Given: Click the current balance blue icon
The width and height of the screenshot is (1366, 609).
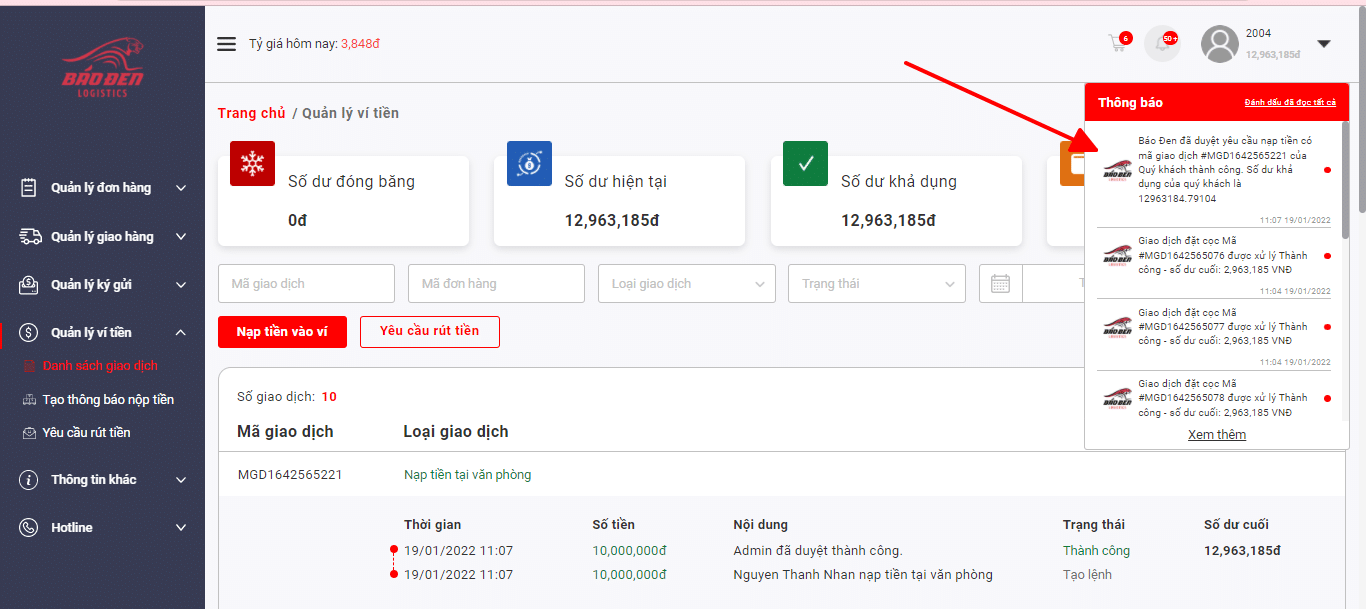Looking at the screenshot, I should 529,164.
